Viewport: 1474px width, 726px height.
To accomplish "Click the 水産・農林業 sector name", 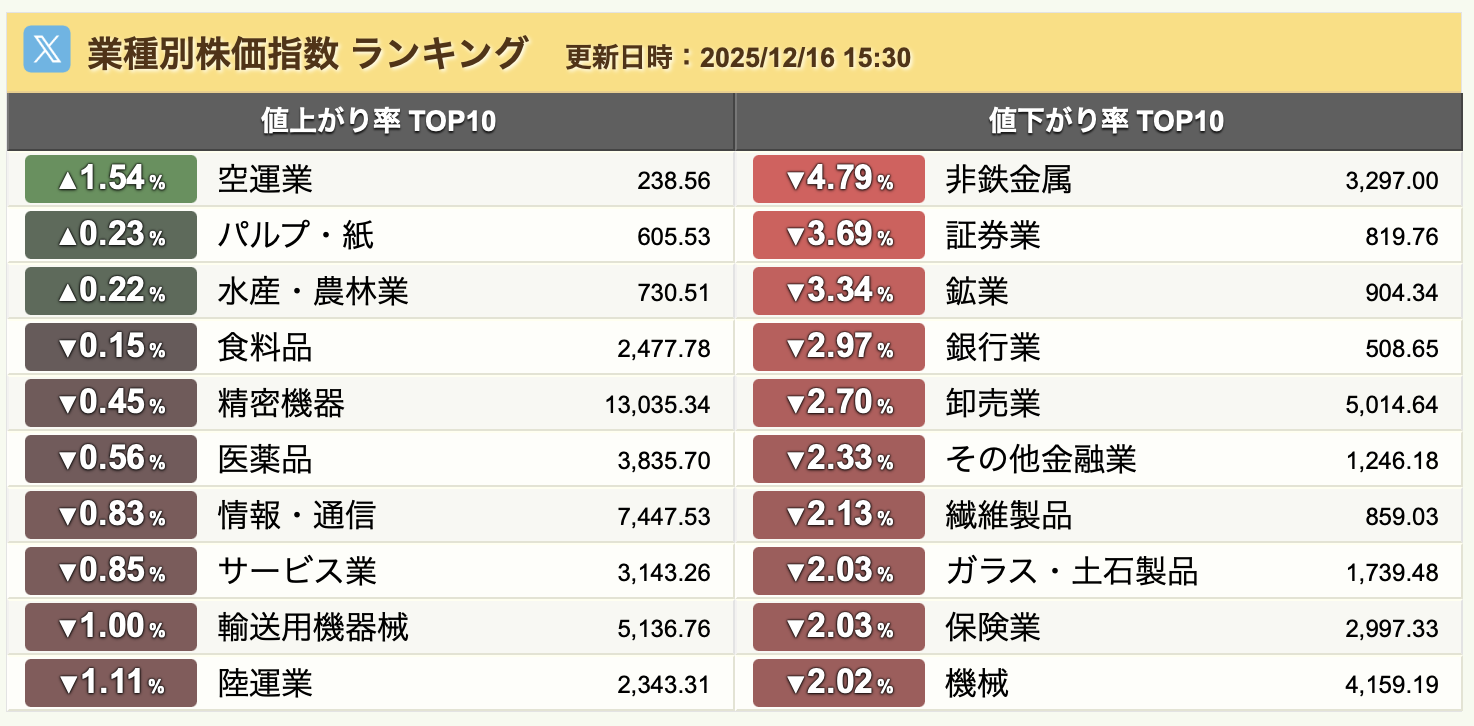I will click(x=313, y=292).
